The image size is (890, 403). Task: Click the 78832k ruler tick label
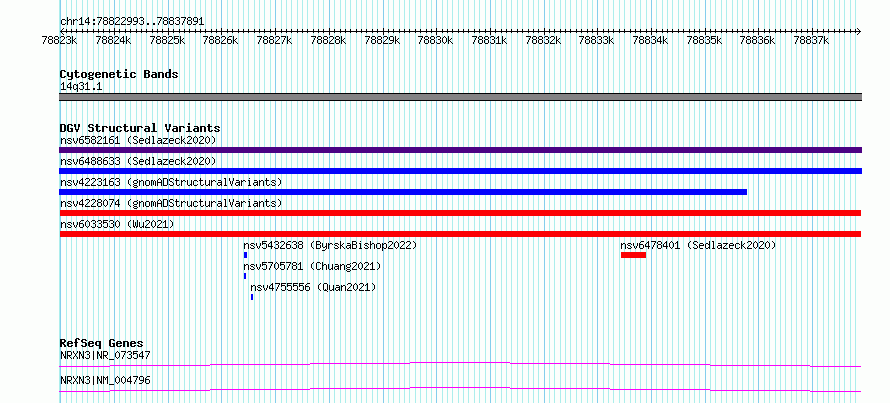(x=544, y=40)
